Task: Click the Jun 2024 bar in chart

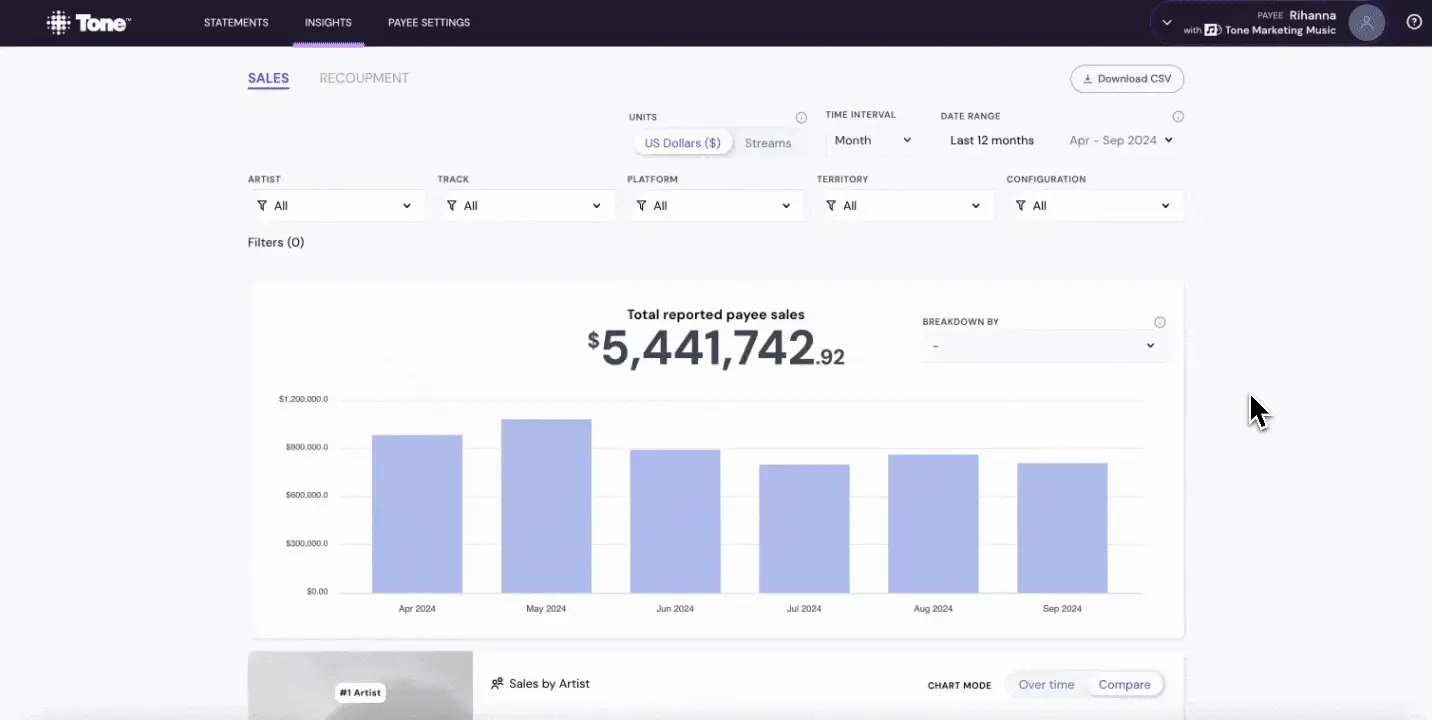Action: pyautogui.click(x=675, y=521)
